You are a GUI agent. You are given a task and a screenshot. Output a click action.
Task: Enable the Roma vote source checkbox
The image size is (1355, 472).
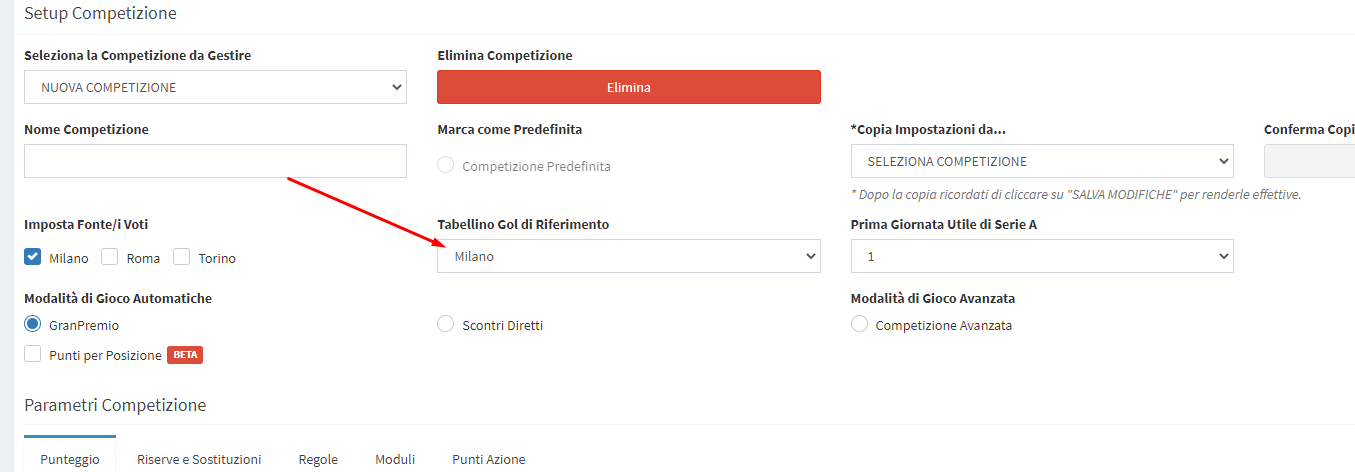point(110,257)
